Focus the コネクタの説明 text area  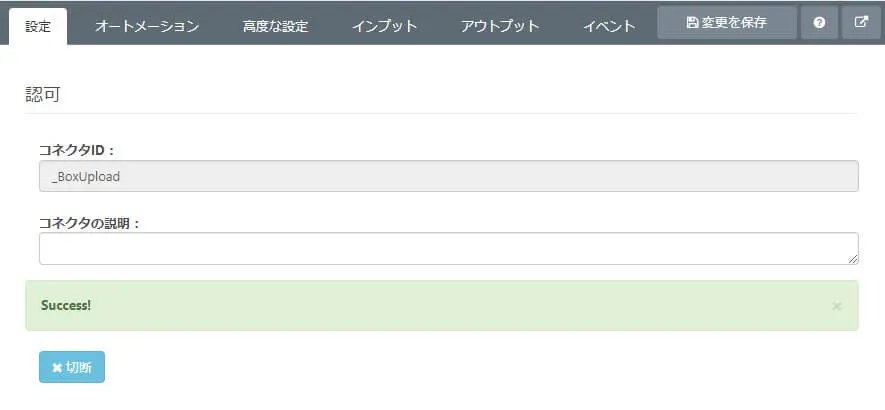(448, 248)
